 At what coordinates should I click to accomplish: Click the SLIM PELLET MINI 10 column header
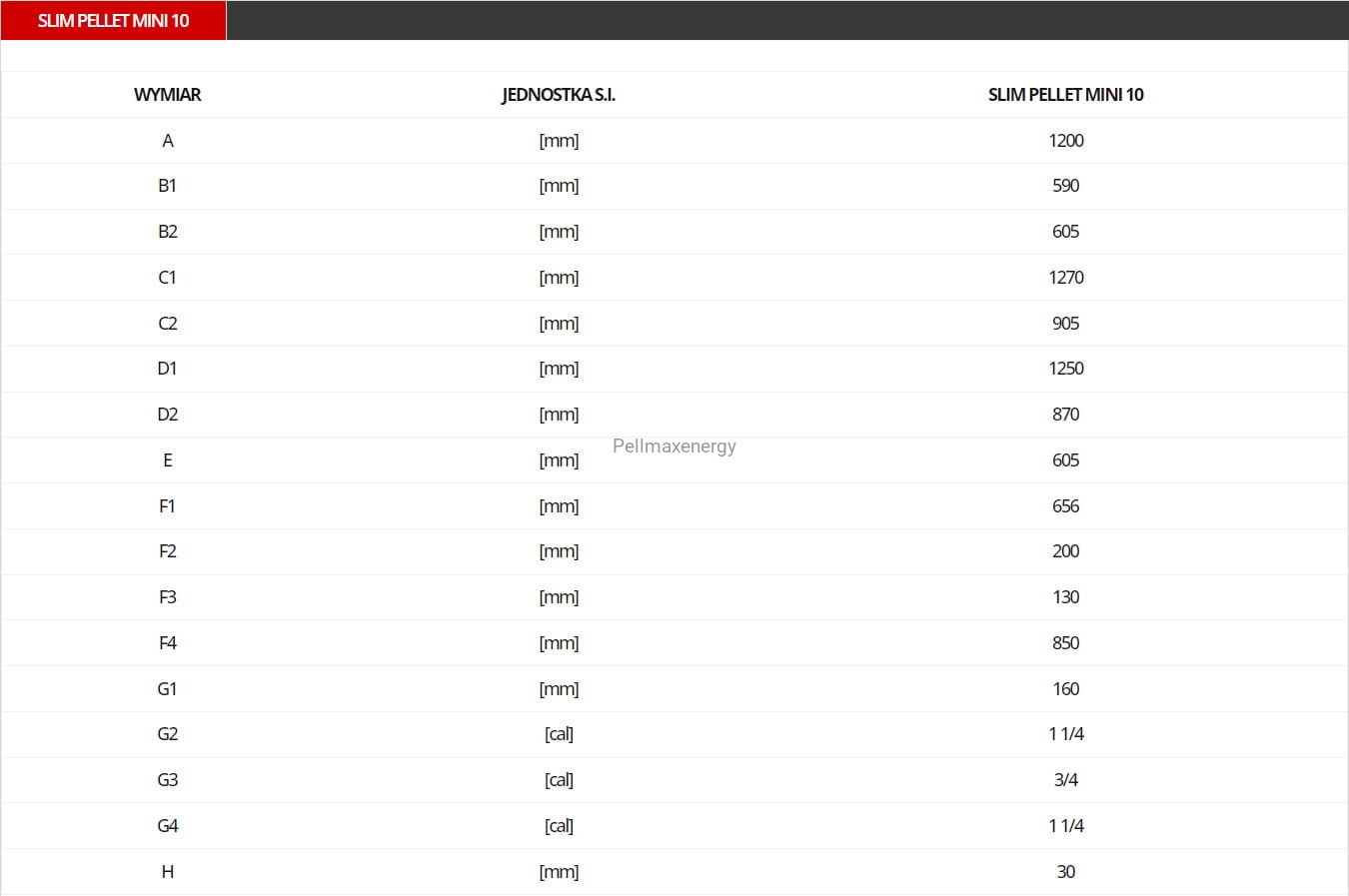tap(1065, 95)
